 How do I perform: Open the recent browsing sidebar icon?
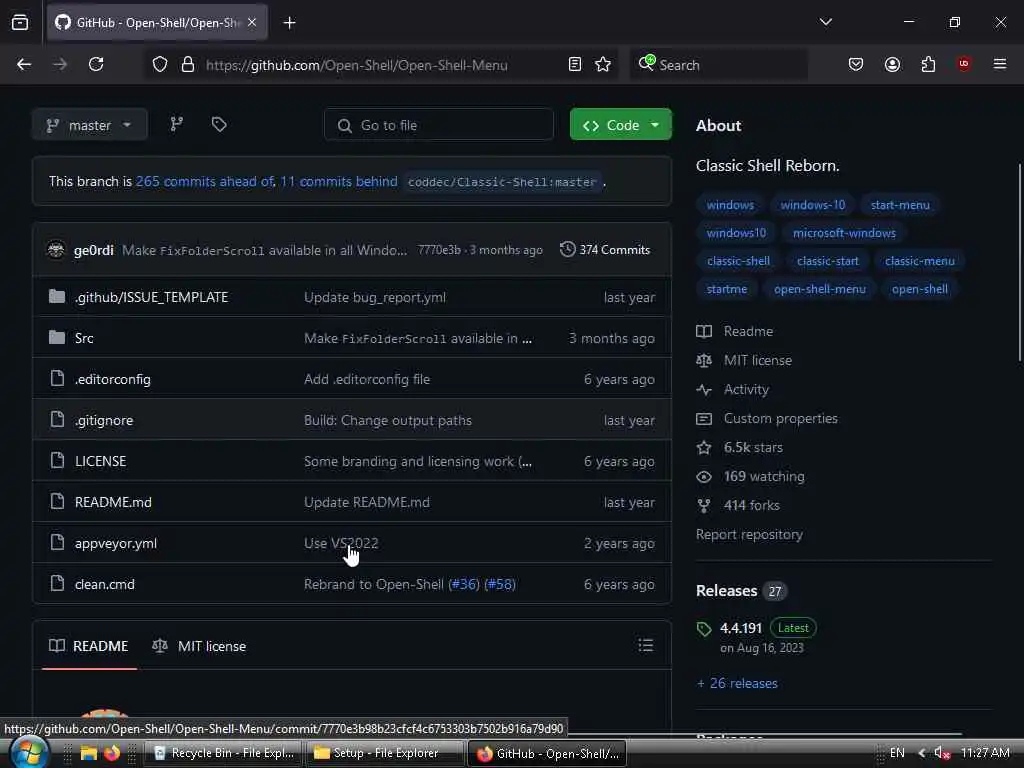[x=20, y=22]
